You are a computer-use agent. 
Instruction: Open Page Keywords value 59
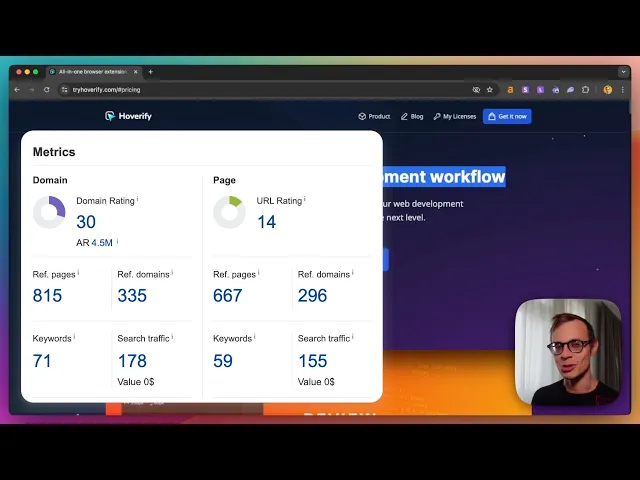click(x=223, y=361)
